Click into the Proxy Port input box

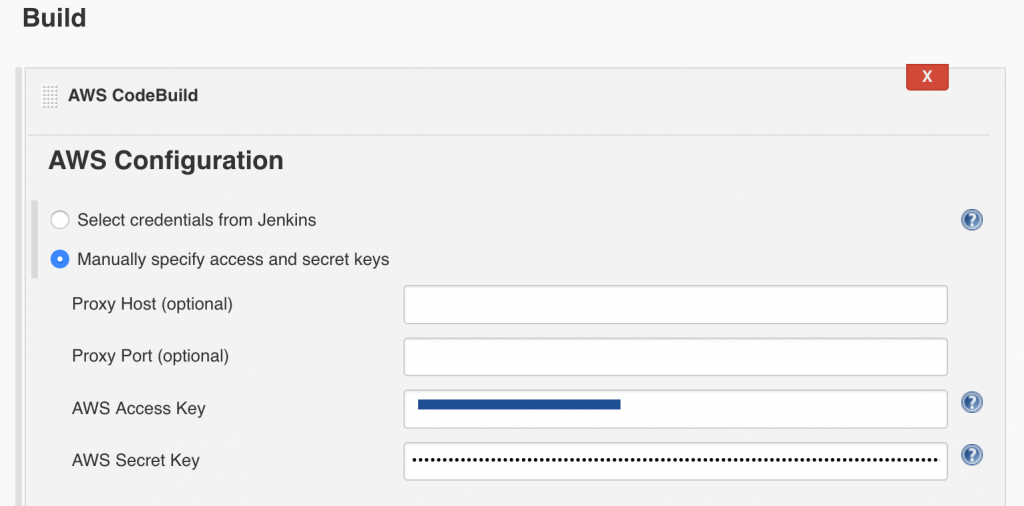pos(675,356)
